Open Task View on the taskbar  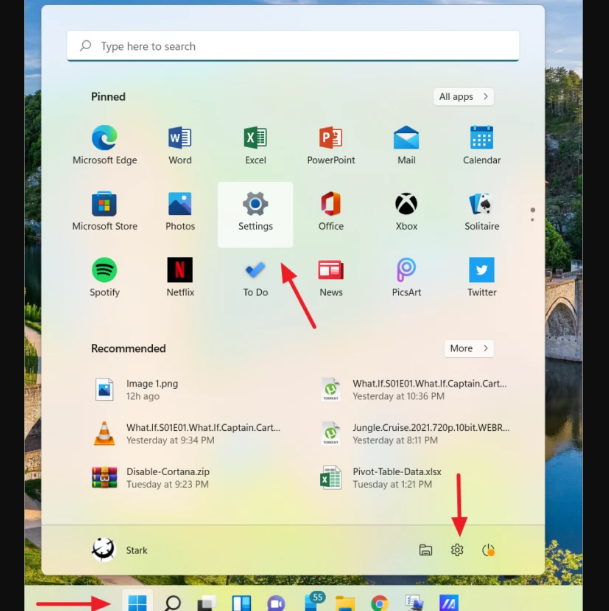pos(207,603)
